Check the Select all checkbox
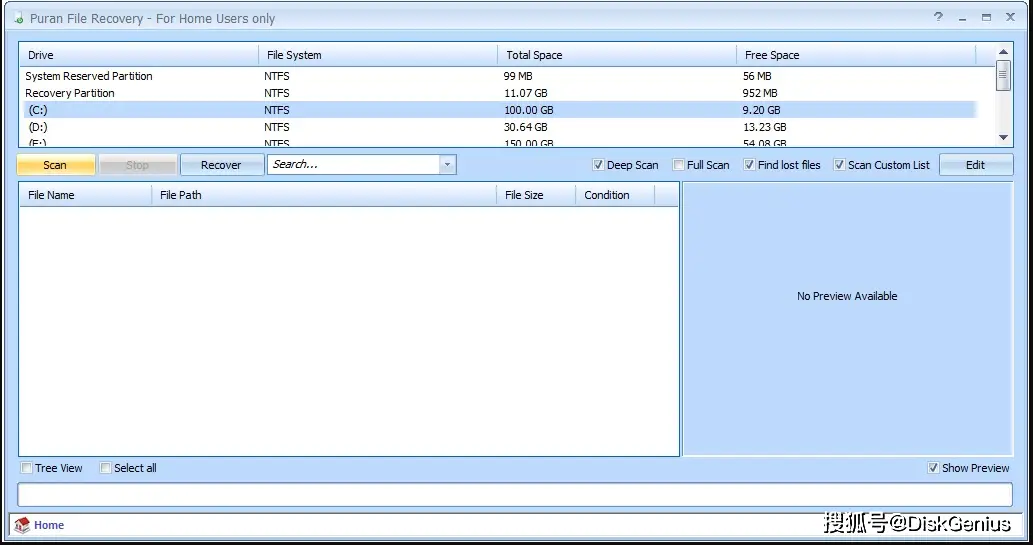The image size is (1033, 545). 105,468
